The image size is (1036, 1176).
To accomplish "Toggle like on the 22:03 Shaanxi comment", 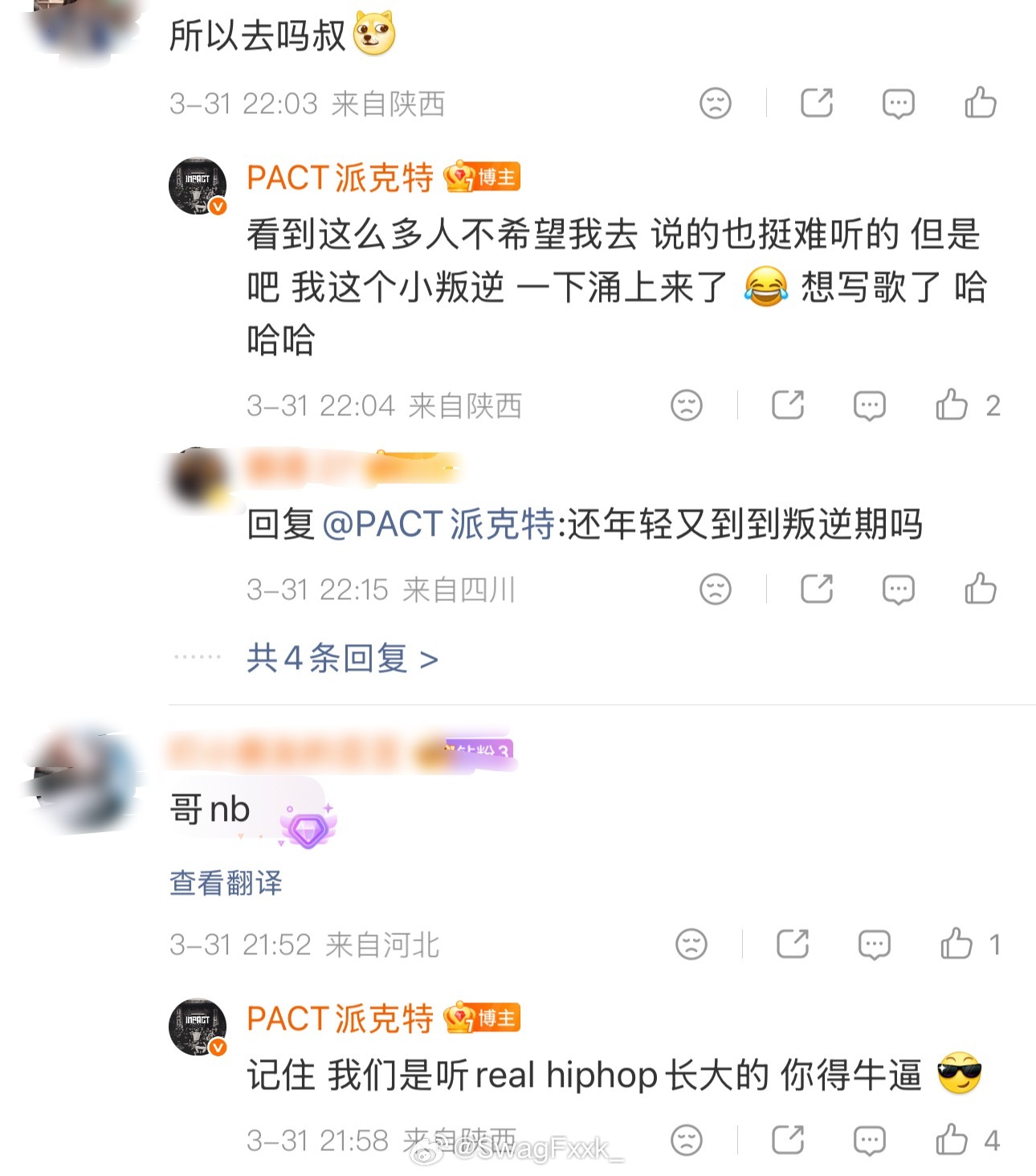I will click(981, 102).
